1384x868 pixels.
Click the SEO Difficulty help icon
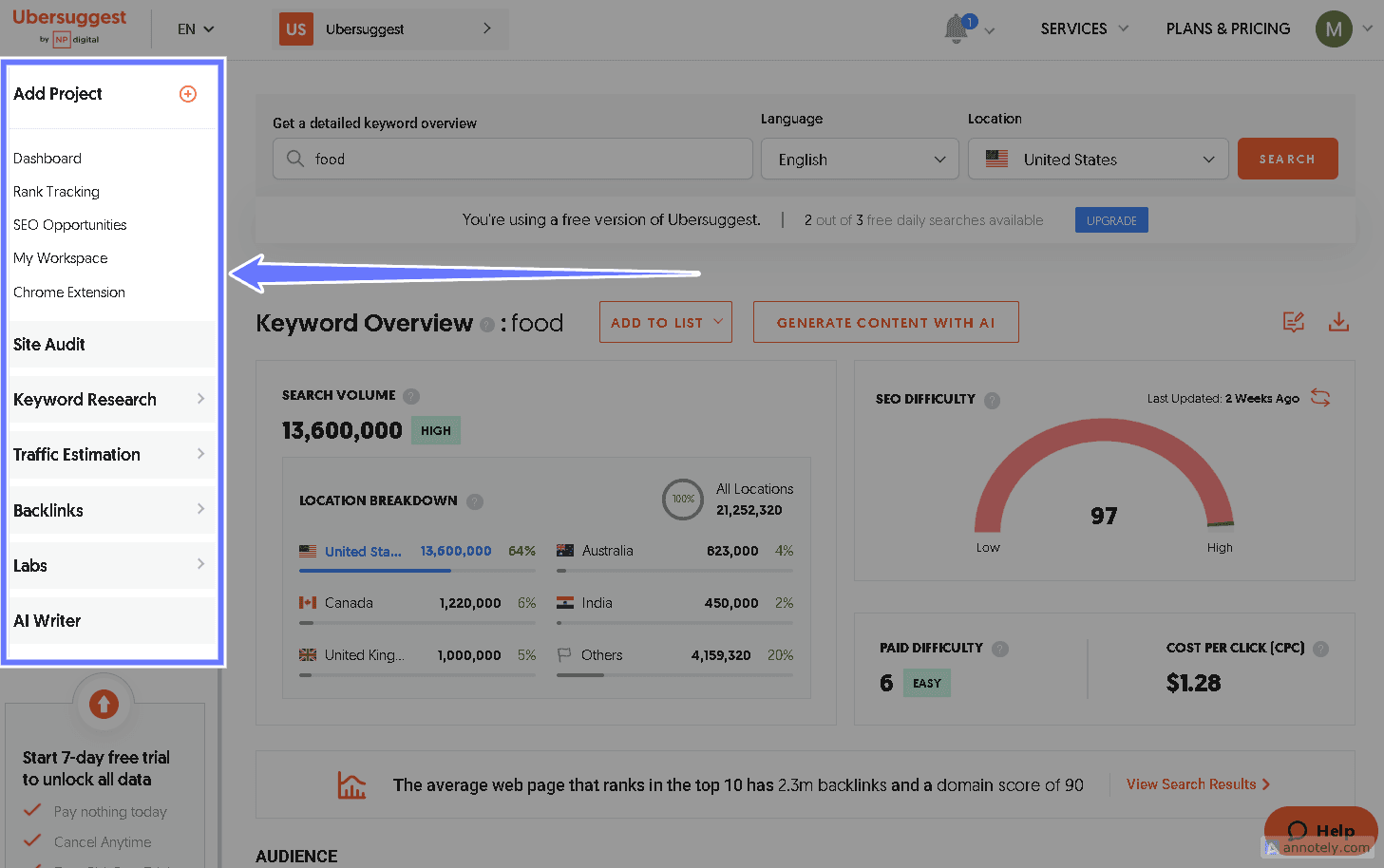[x=993, y=400]
